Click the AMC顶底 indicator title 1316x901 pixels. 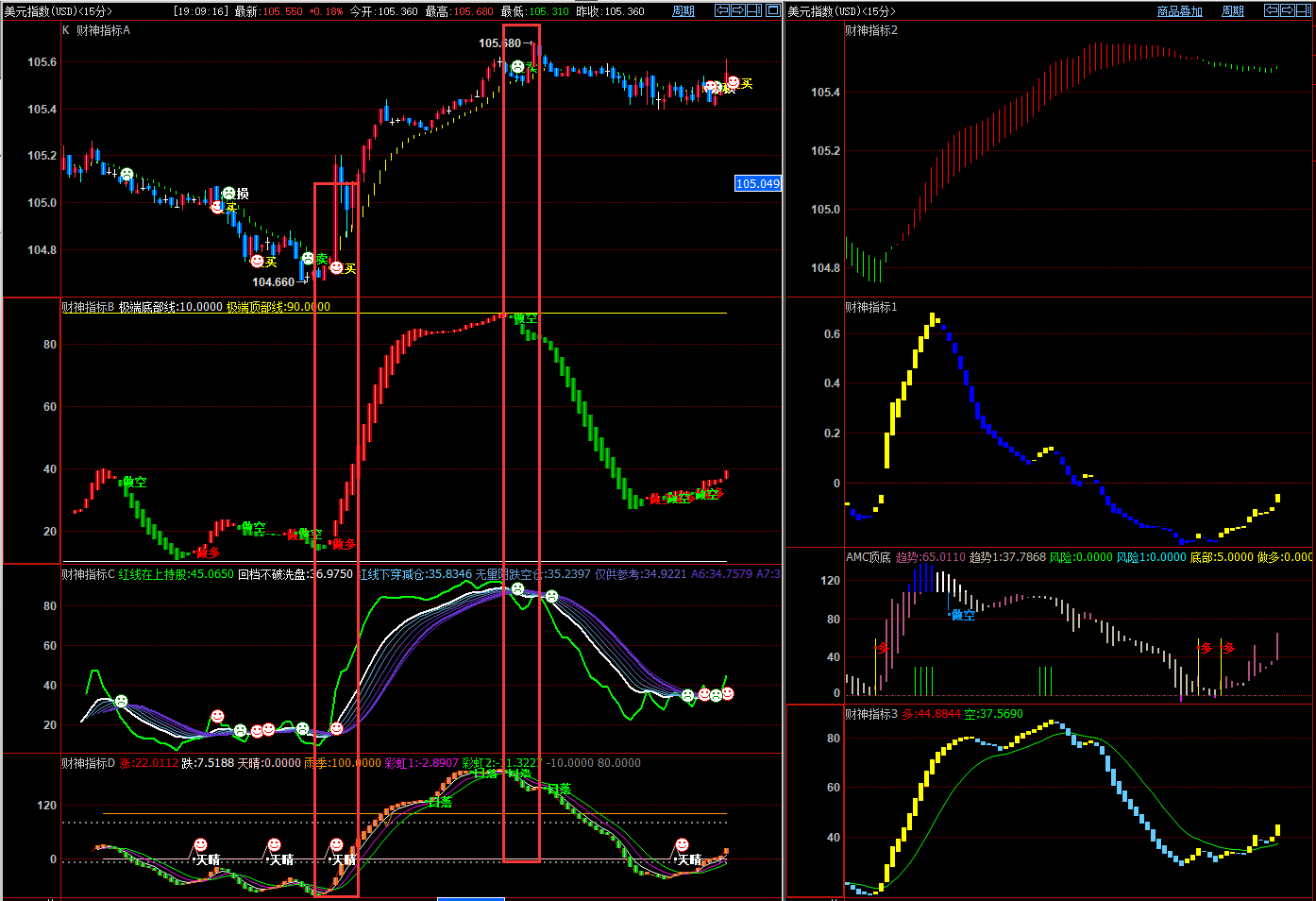pos(868,557)
